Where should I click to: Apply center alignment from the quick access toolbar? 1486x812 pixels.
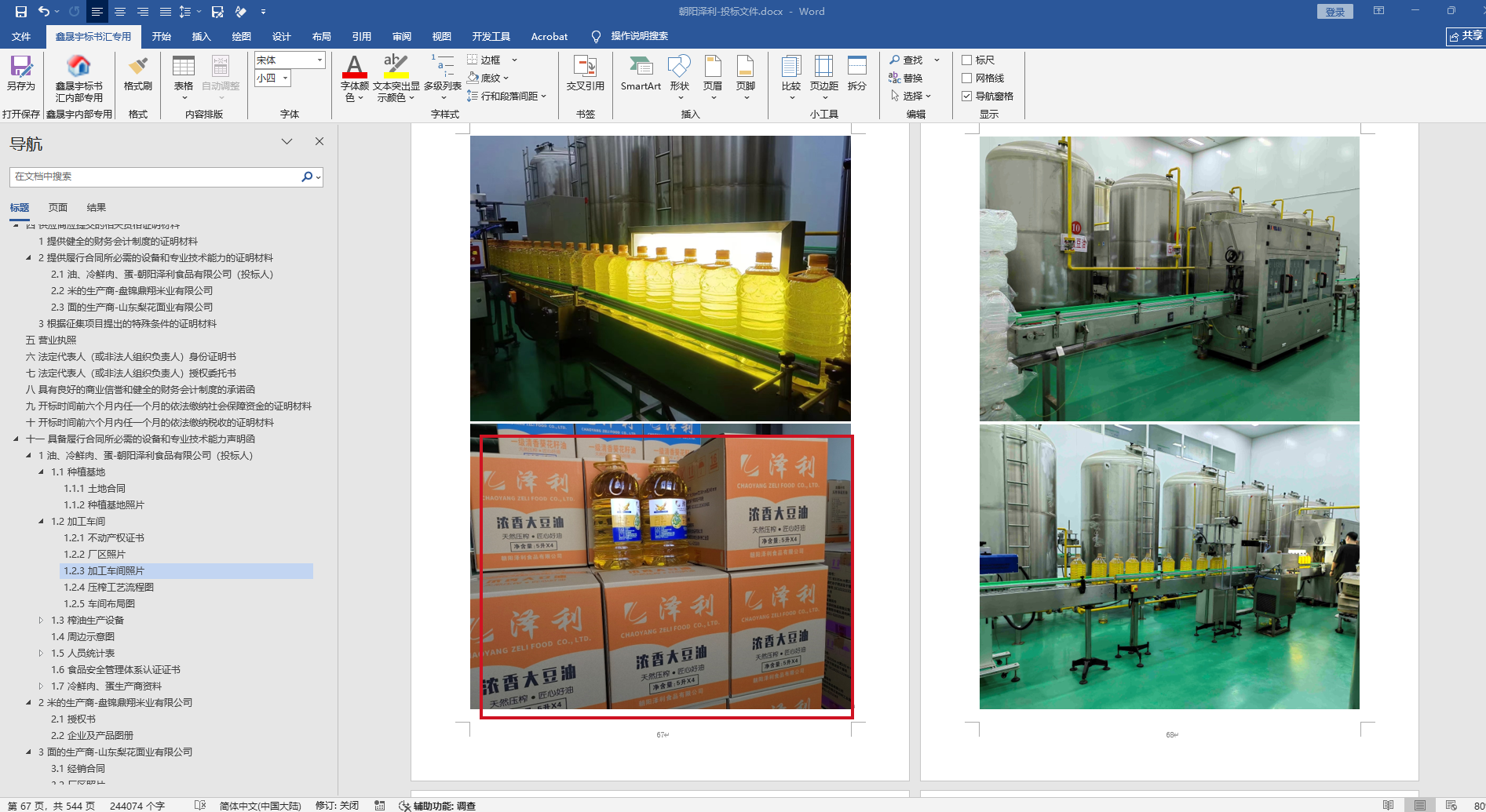click(x=120, y=12)
